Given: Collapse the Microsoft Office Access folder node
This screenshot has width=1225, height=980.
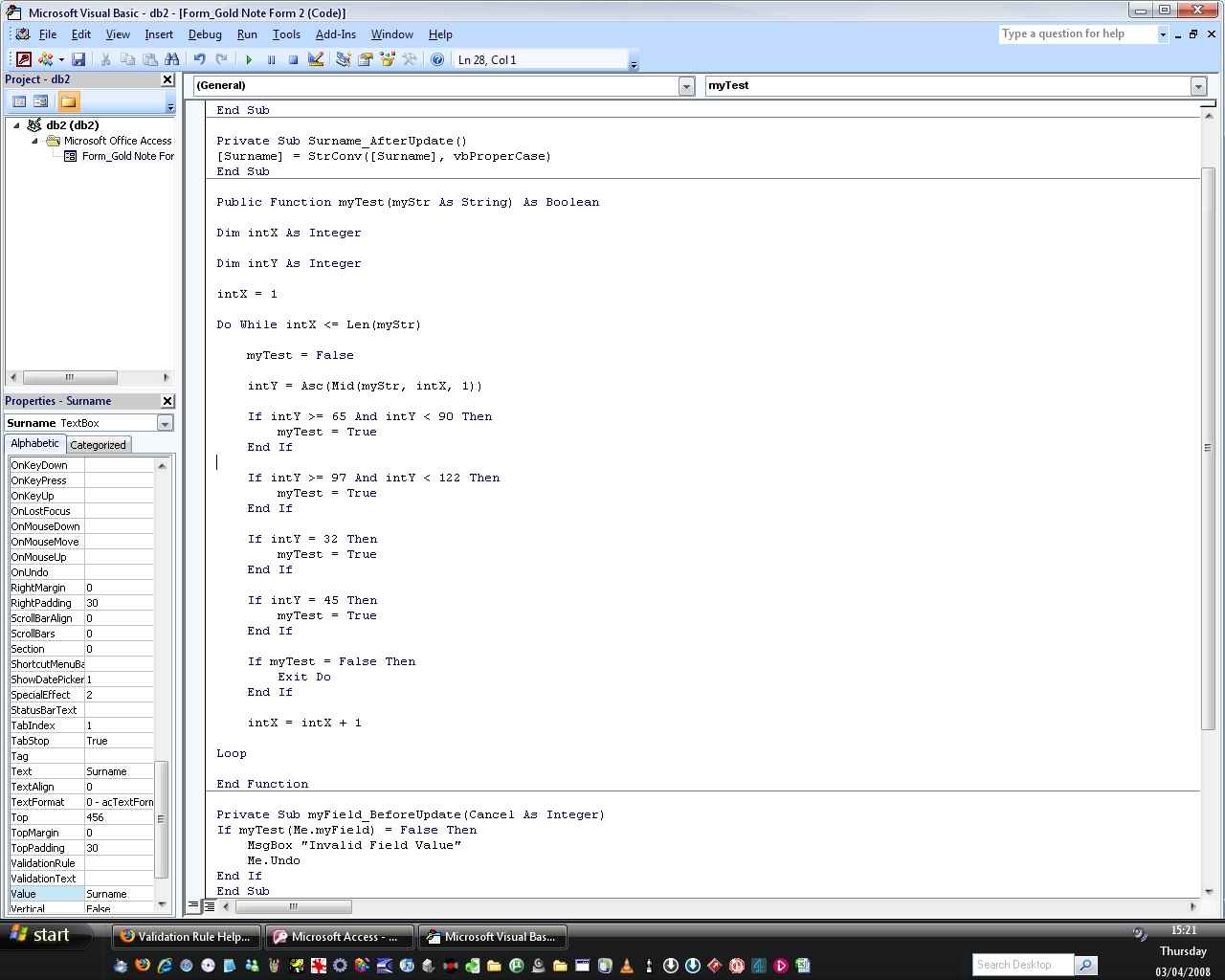Looking at the screenshot, I should click(x=35, y=141).
